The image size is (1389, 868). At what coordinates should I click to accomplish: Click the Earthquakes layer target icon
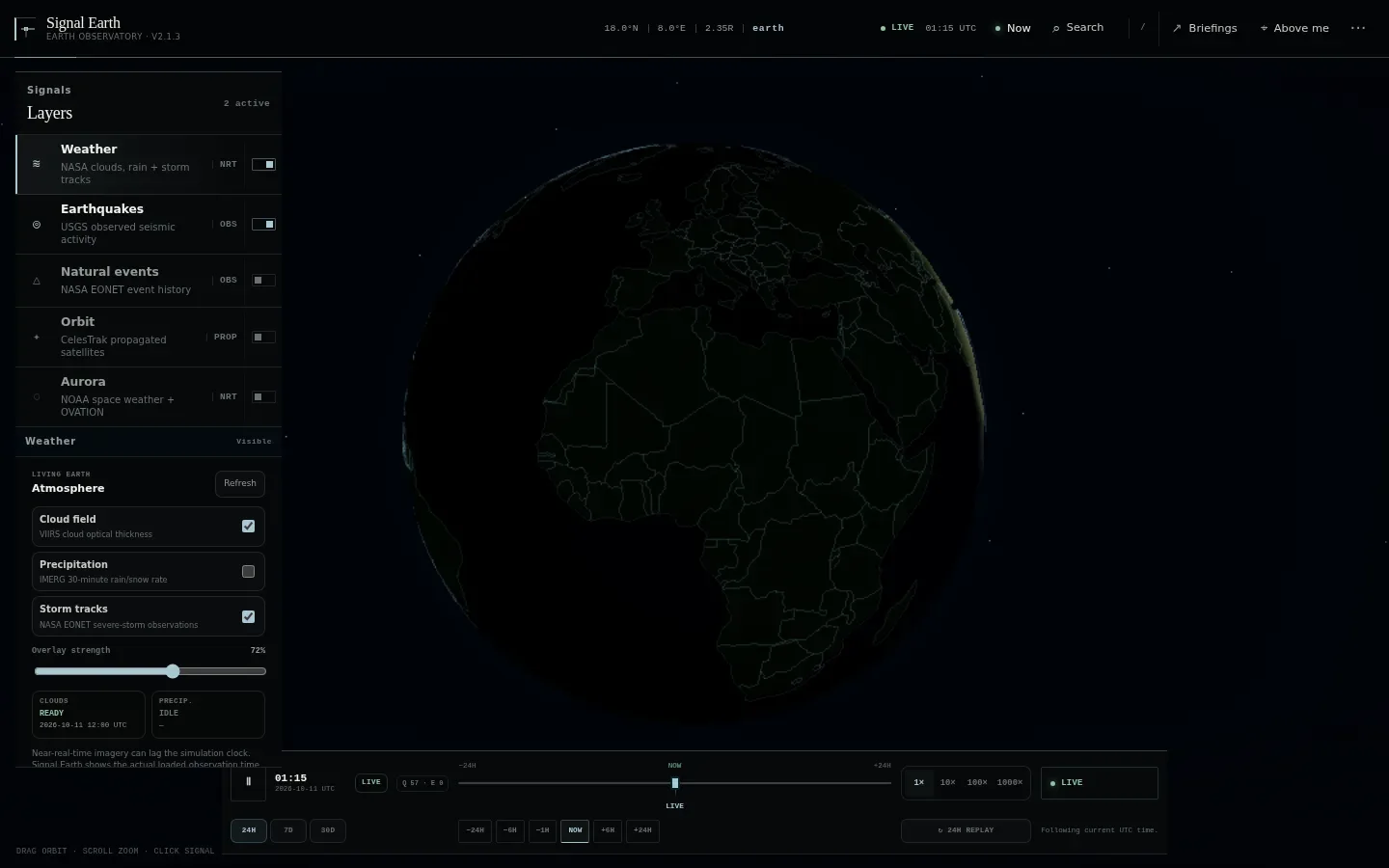click(x=37, y=224)
